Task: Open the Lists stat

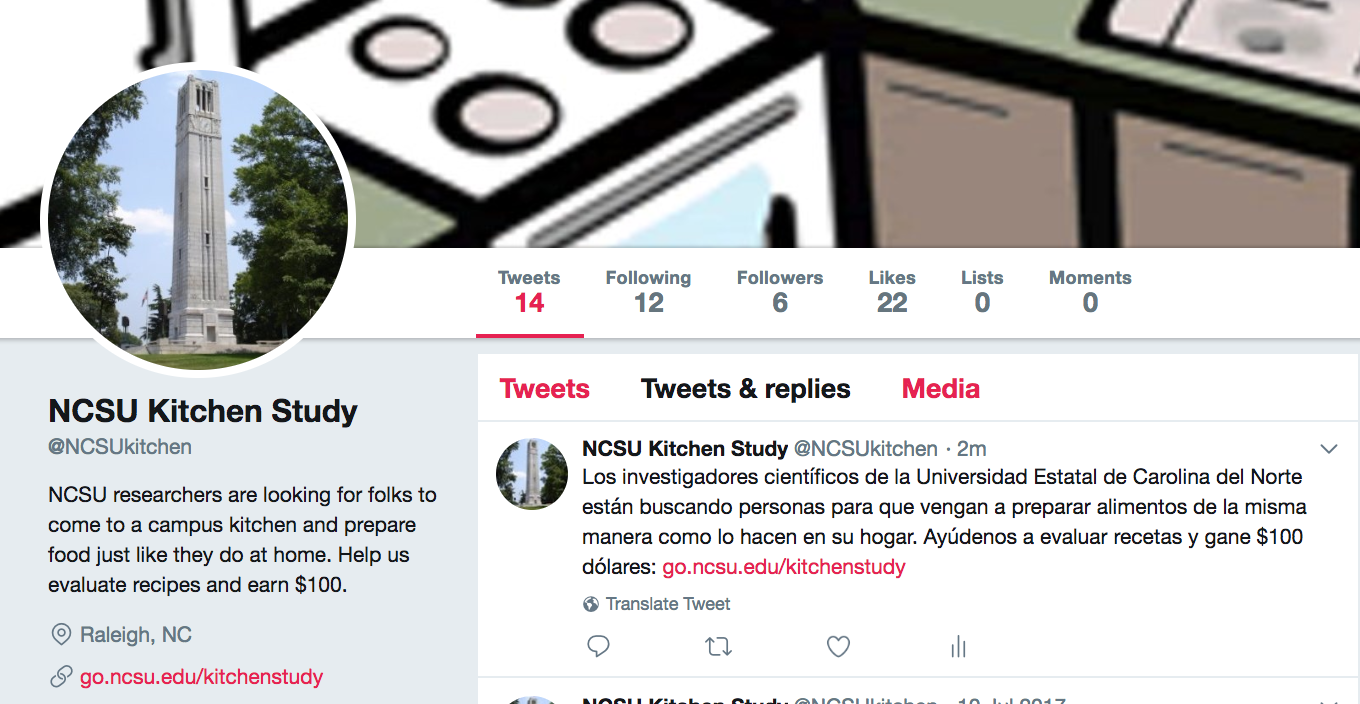Action: pos(982,292)
